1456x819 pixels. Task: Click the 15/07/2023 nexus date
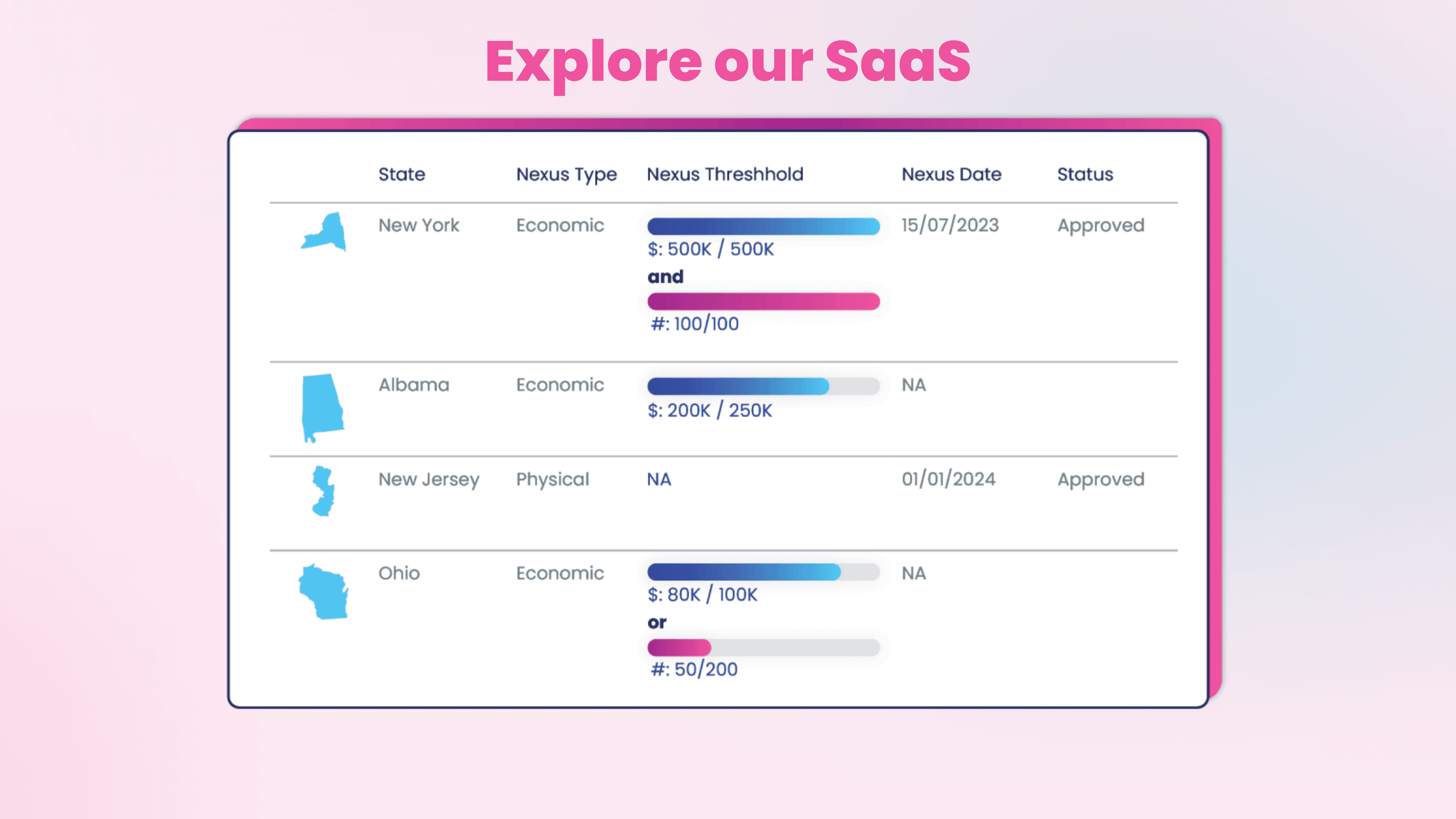[949, 225]
